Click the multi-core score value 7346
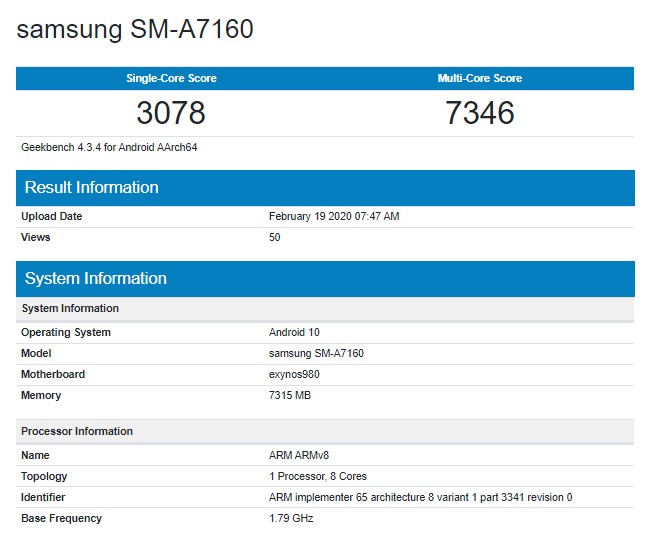Image resolution: width=647 pixels, height=537 pixels. click(x=480, y=113)
